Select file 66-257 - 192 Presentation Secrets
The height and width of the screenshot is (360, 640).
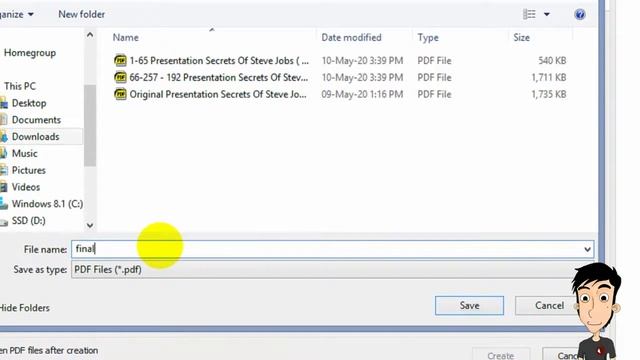(219, 77)
